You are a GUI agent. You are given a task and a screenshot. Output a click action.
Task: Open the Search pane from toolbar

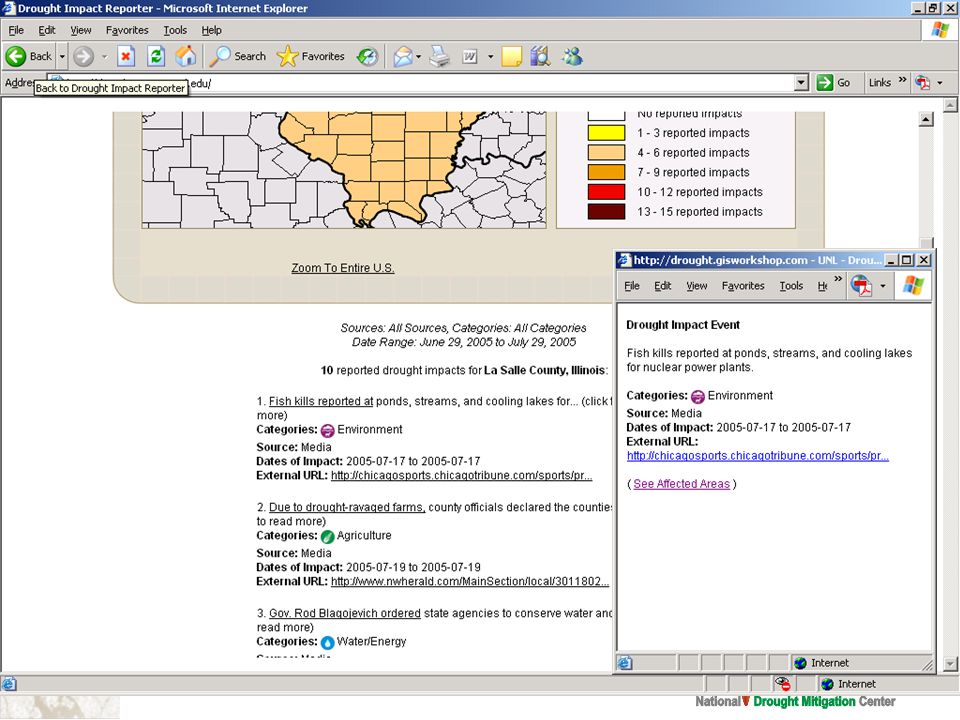(238, 56)
